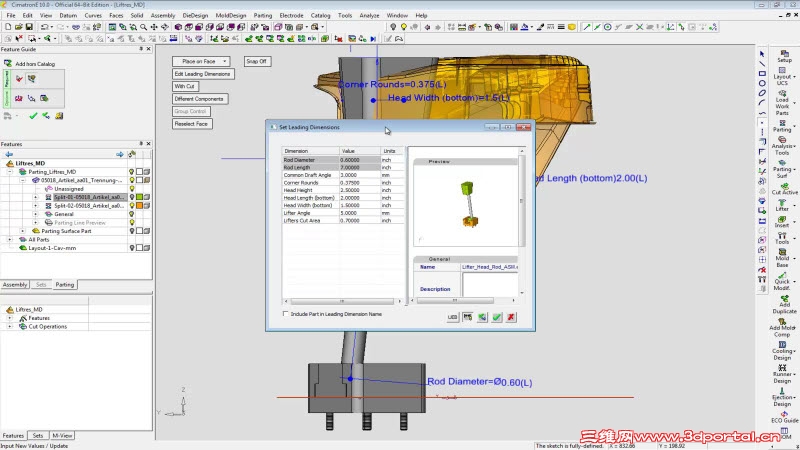The width and height of the screenshot is (800, 450).
Task: Click the Different Components button
Action: (199, 99)
